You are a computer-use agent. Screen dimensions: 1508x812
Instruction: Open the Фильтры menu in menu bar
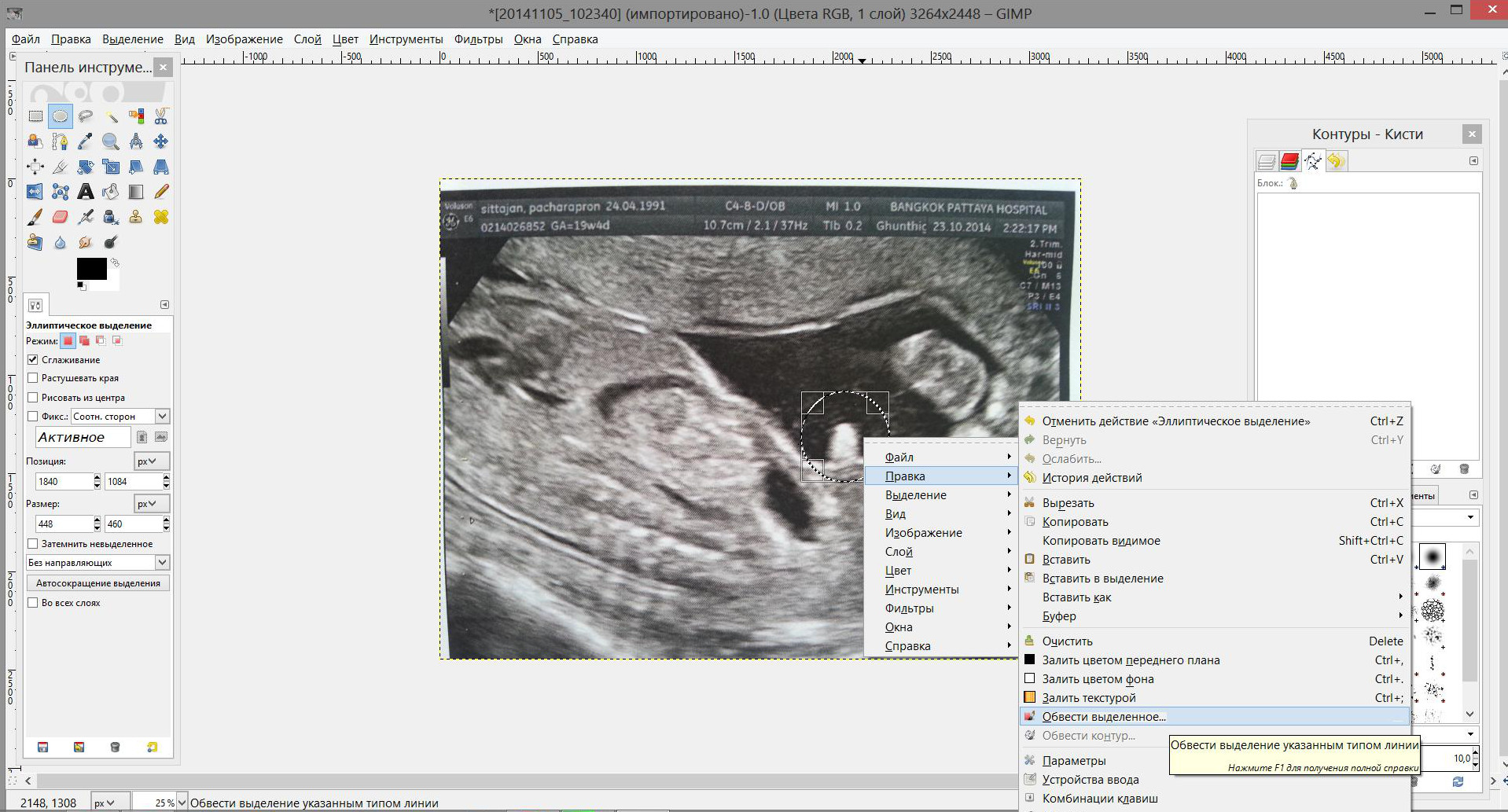[x=477, y=39]
